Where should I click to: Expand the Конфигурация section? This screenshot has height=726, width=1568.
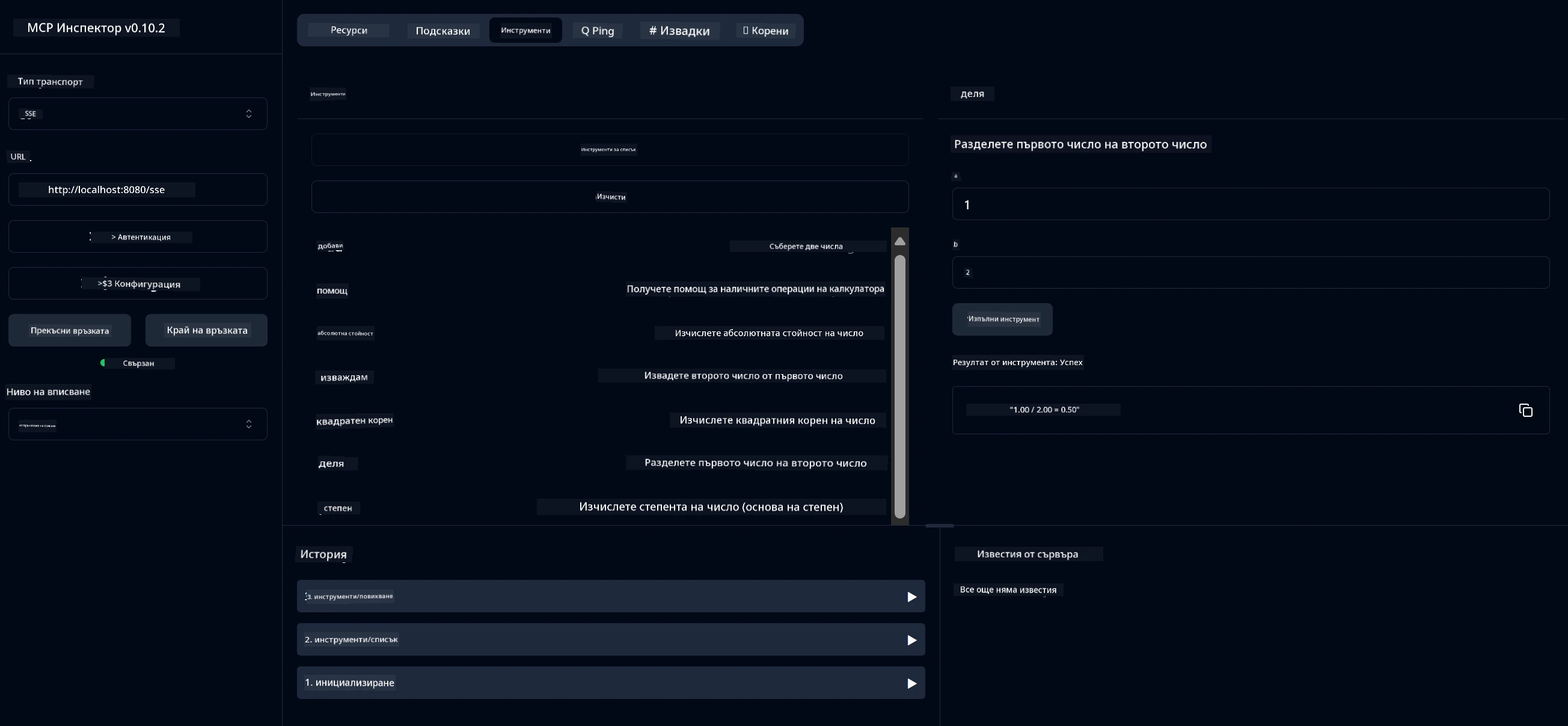[x=138, y=284]
